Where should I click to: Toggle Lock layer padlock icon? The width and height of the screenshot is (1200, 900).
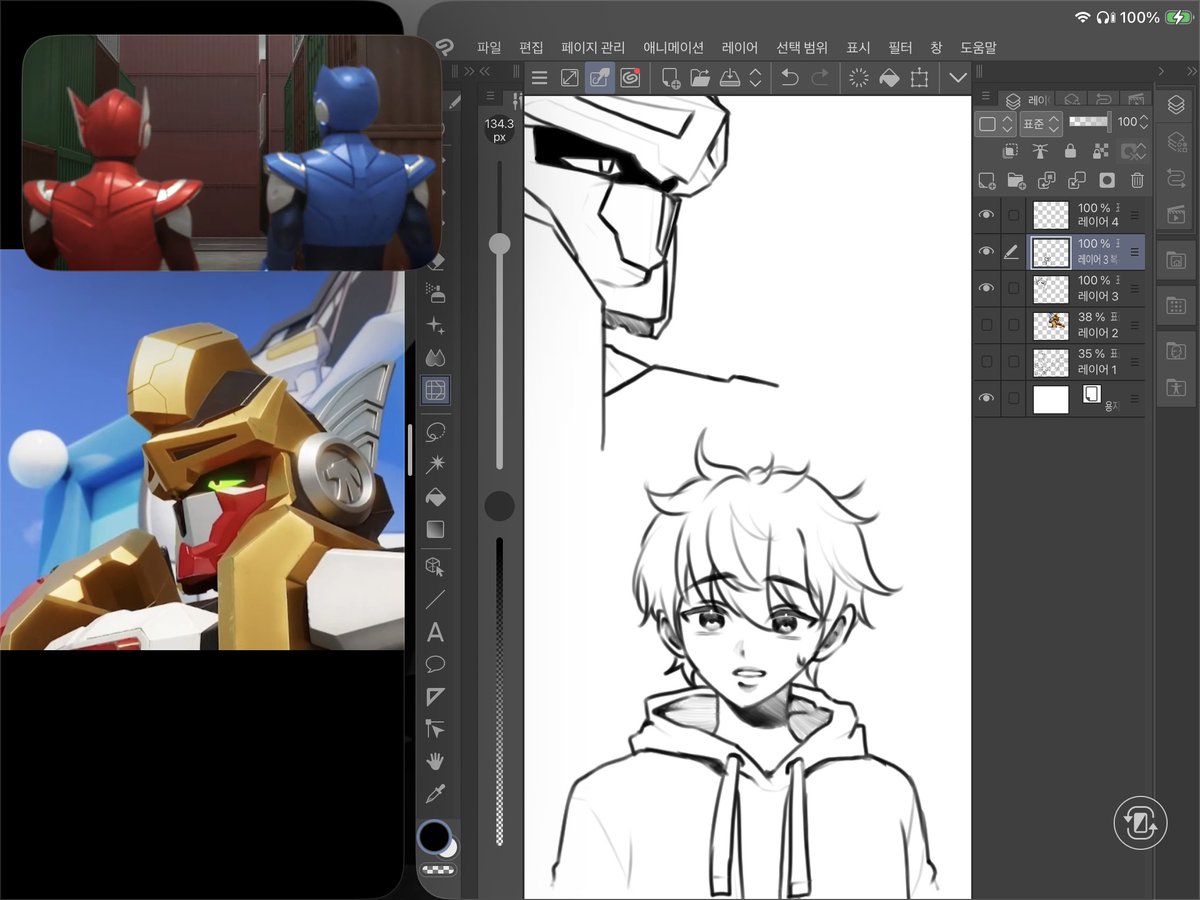click(x=1071, y=151)
